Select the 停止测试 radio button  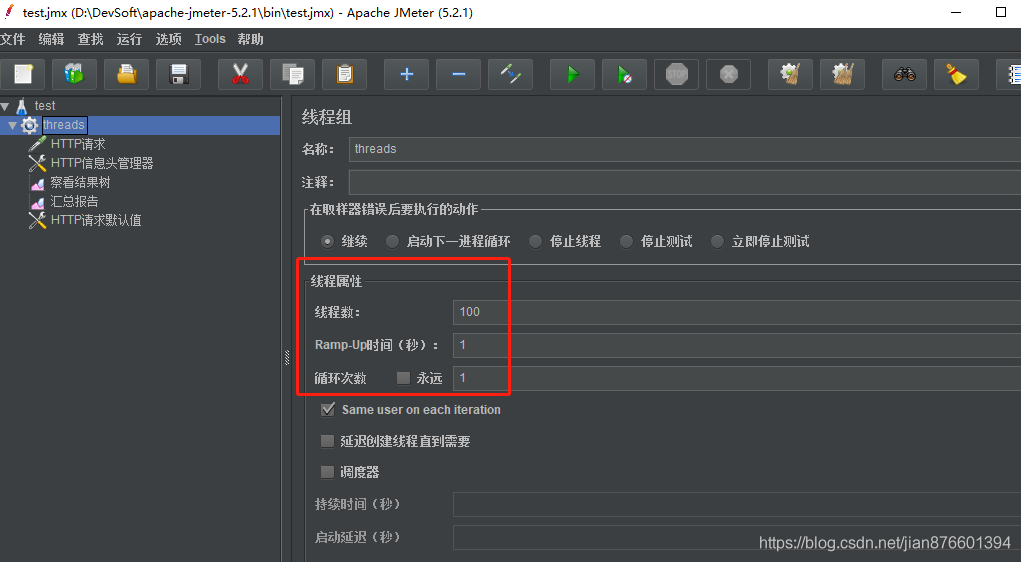[x=626, y=242]
